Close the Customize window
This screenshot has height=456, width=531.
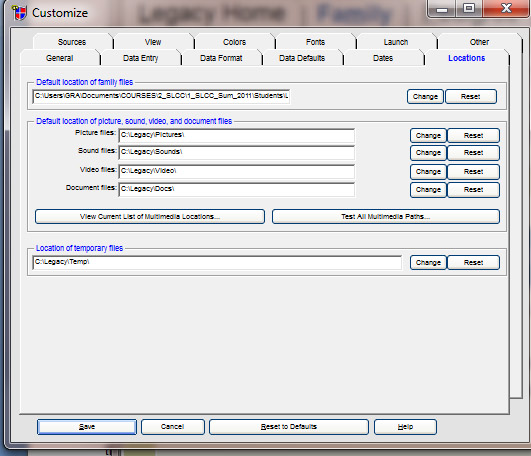[x=506, y=8]
